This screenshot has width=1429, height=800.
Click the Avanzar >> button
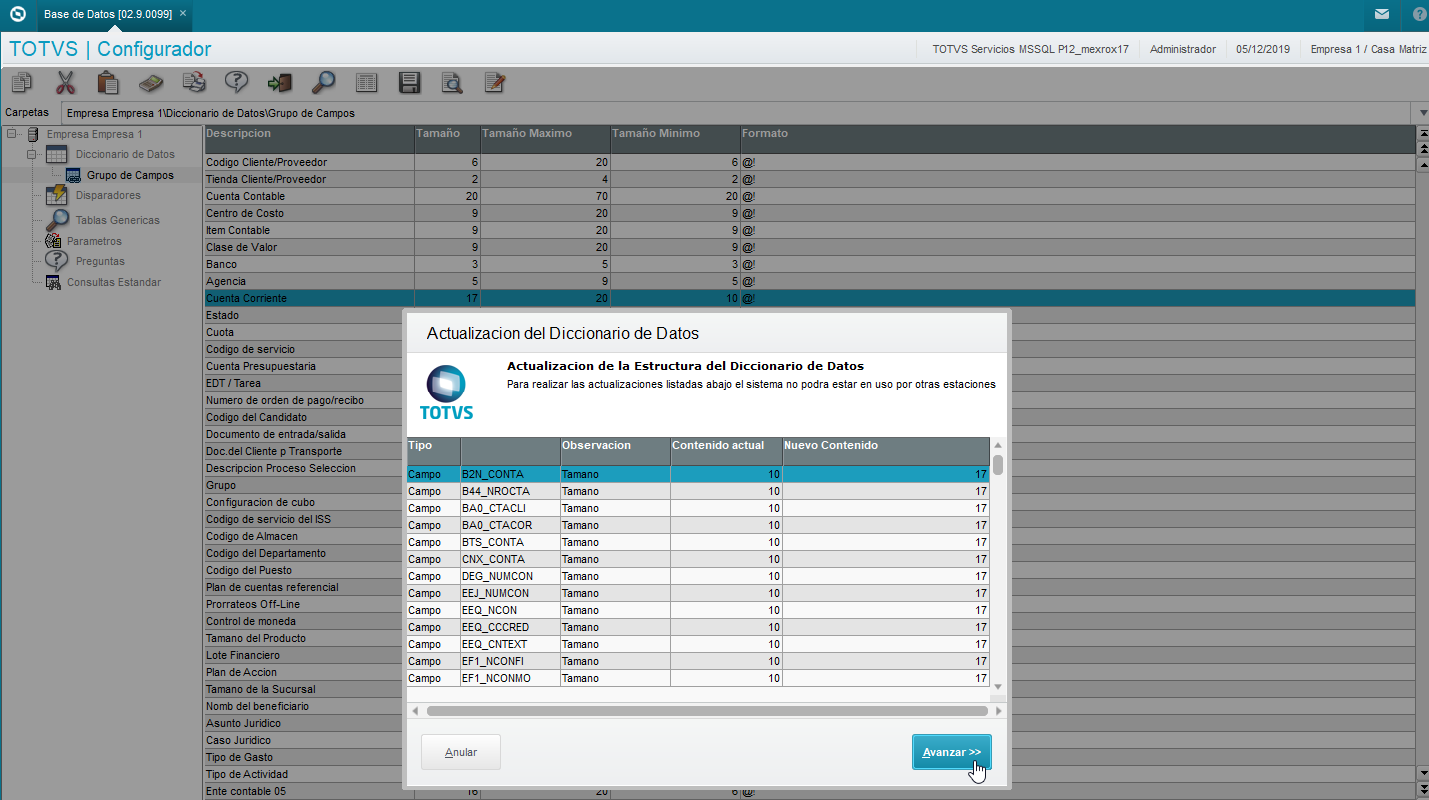tap(951, 752)
